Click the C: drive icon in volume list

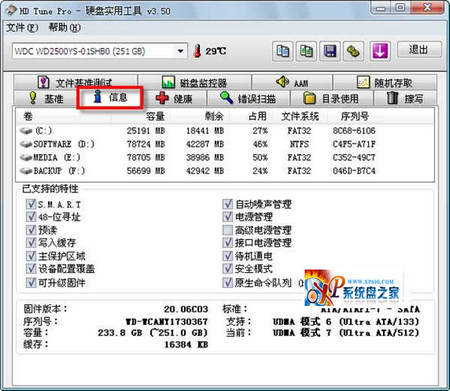coord(26,131)
